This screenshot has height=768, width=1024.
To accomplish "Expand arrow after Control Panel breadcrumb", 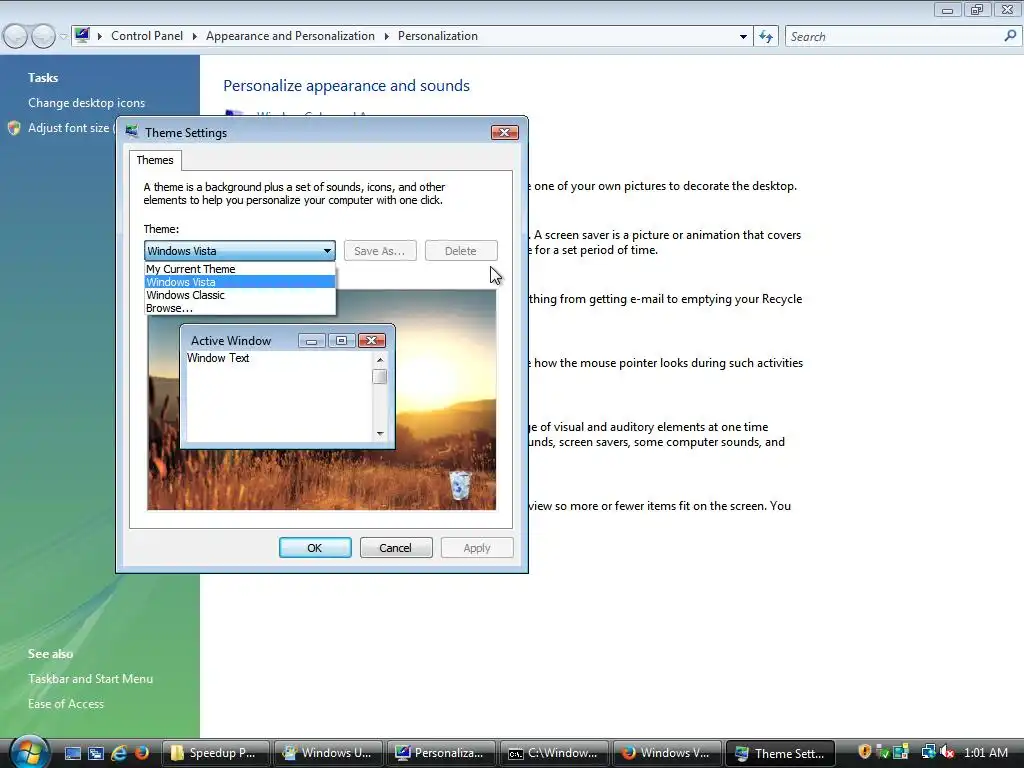I will 195,36.
